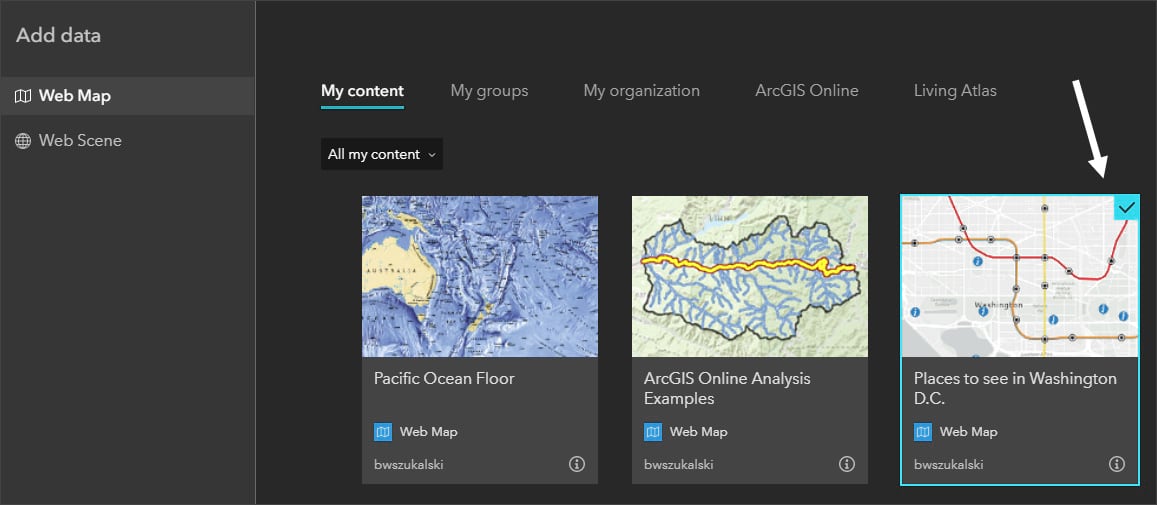
Task: Choose Web Scene in the sidebar
Action: 80,141
